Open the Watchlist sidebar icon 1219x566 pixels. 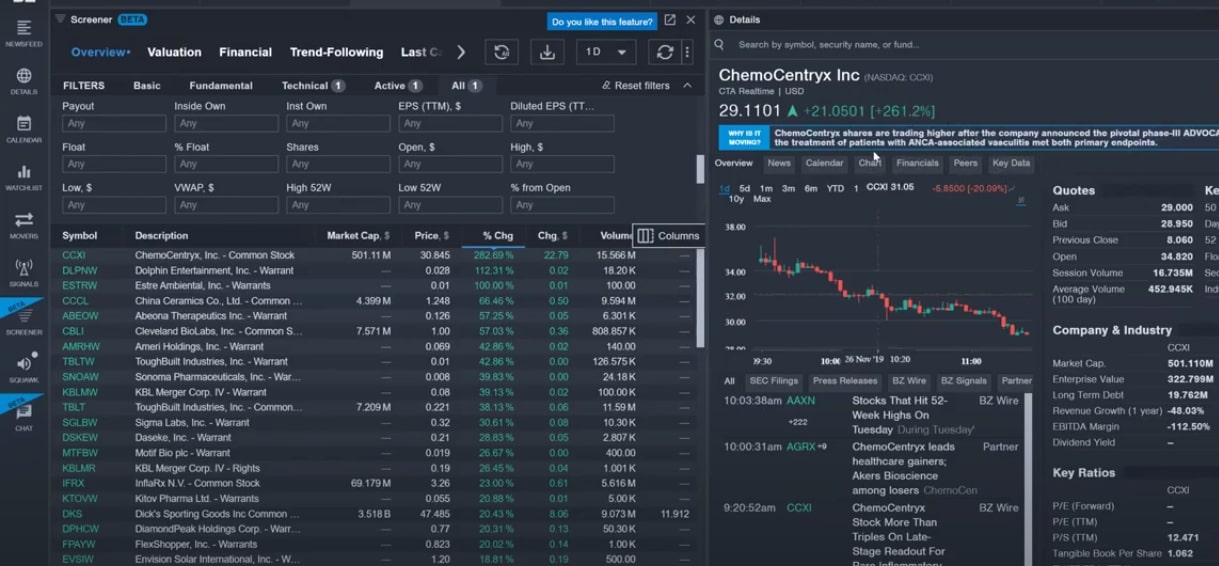24,175
